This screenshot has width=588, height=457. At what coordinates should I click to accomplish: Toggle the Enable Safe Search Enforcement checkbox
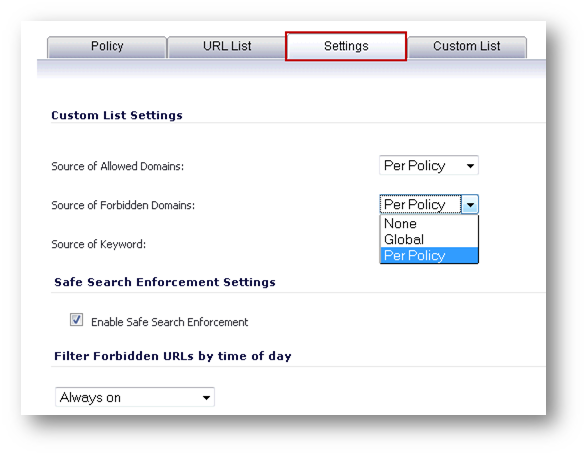pyautogui.click(x=76, y=320)
